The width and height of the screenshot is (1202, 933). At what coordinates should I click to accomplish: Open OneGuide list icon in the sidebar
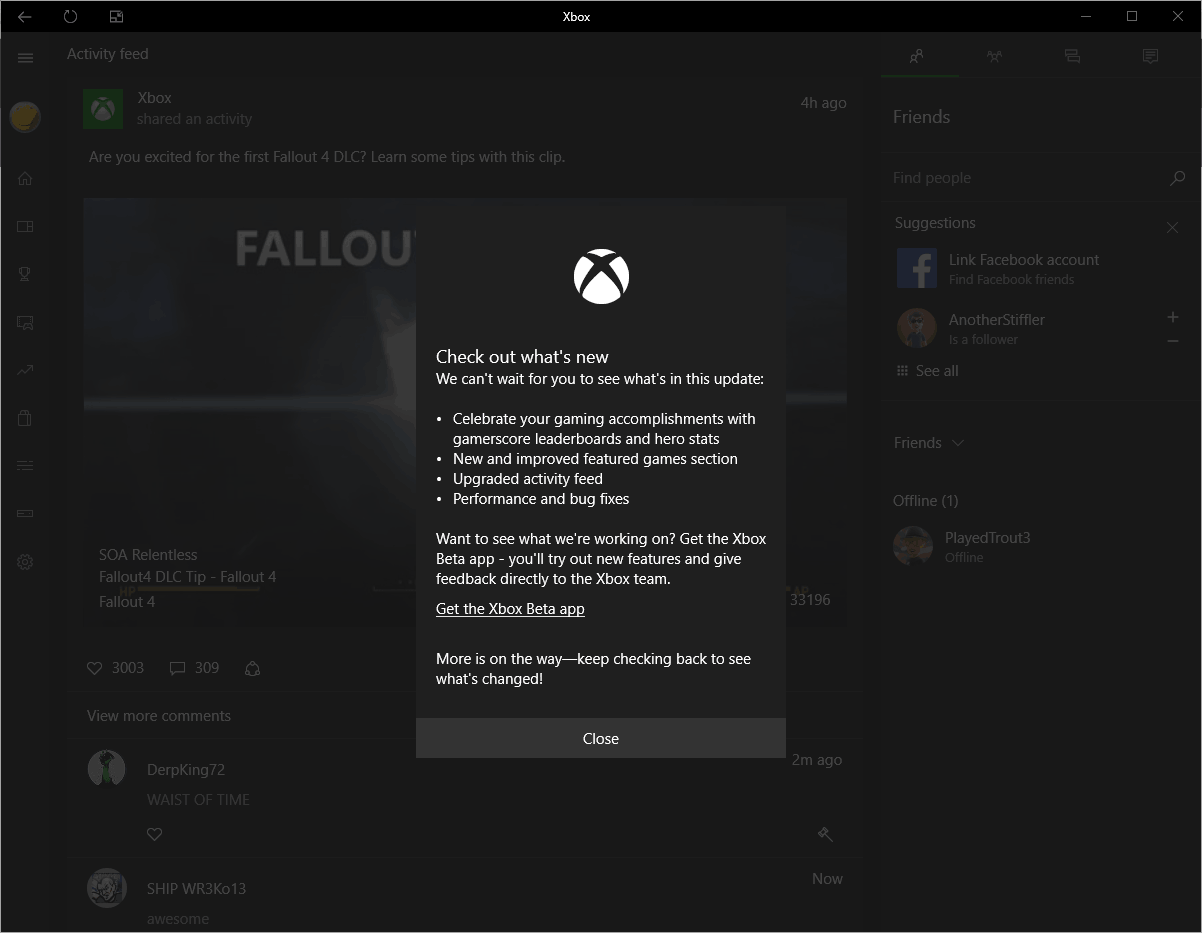[25, 466]
